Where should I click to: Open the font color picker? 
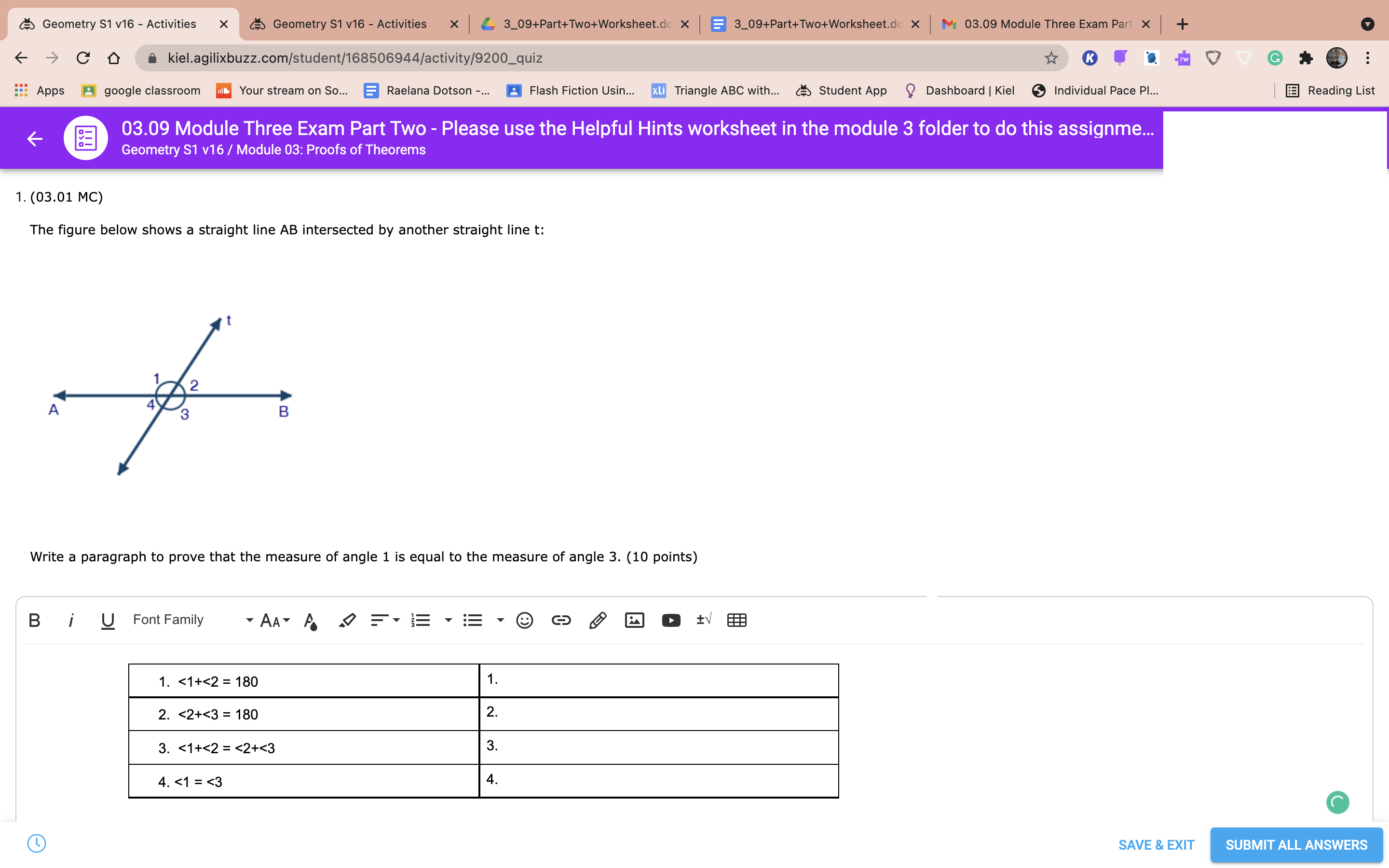[310, 620]
